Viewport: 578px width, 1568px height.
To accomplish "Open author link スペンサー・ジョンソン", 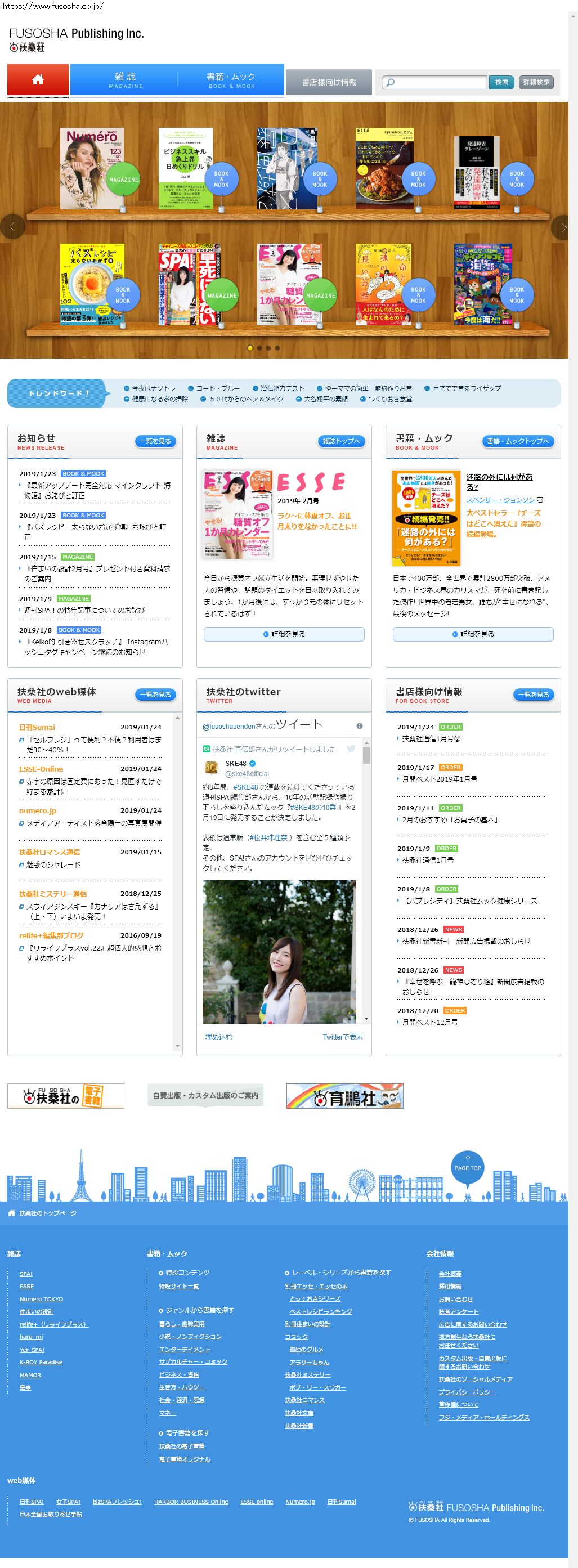I will [501, 500].
